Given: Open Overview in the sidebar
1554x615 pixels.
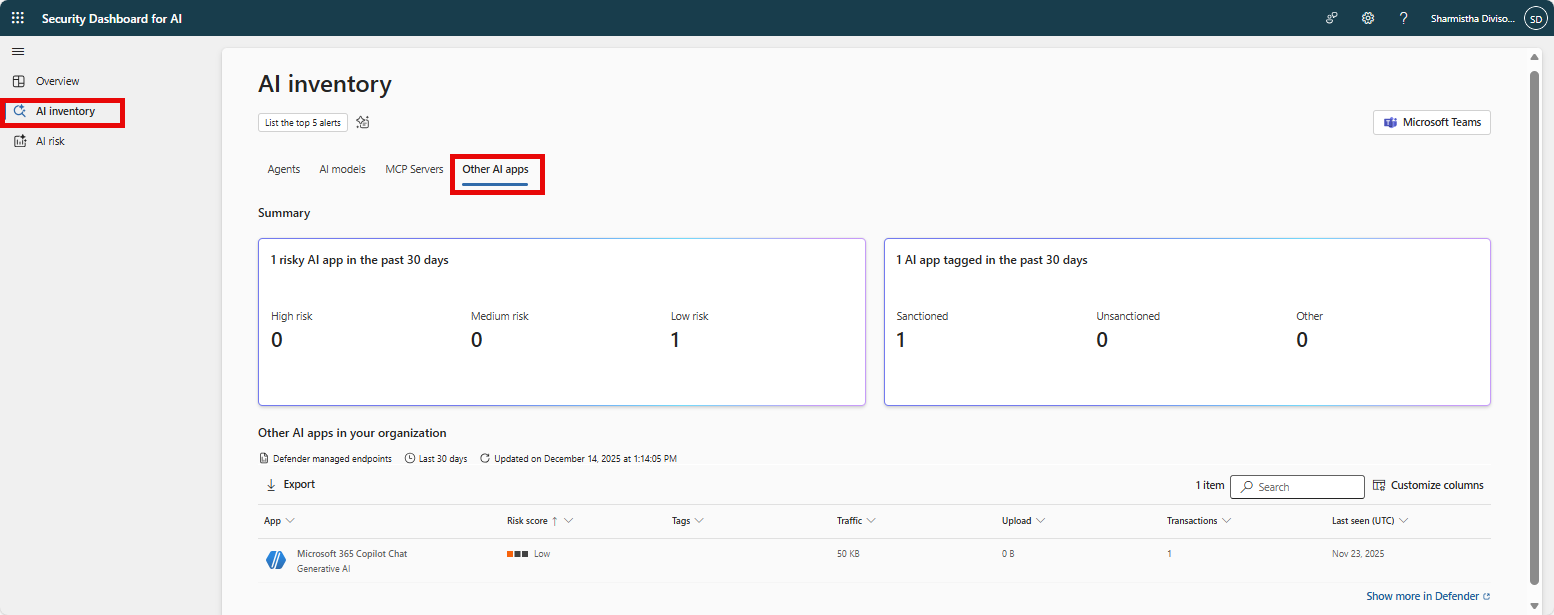Looking at the screenshot, I should pyautogui.click(x=57, y=81).
